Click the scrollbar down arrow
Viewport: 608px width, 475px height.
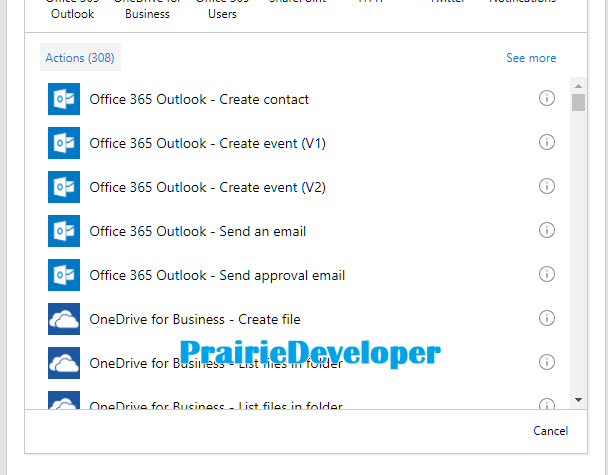coord(578,400)
